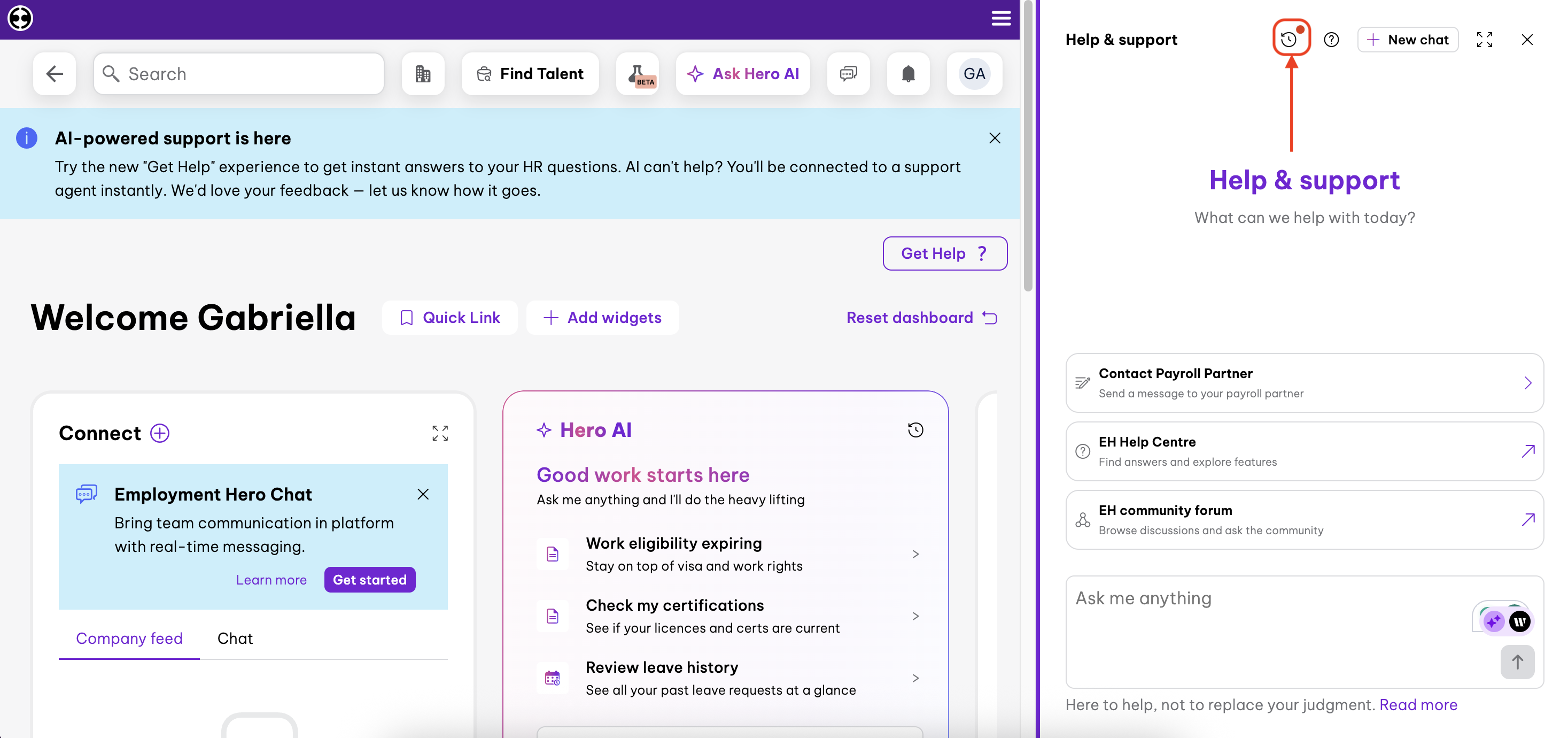Viewport: 1568px width, 738px height.
Task: Click the Read more link
Action: (x=1418, y=704)
